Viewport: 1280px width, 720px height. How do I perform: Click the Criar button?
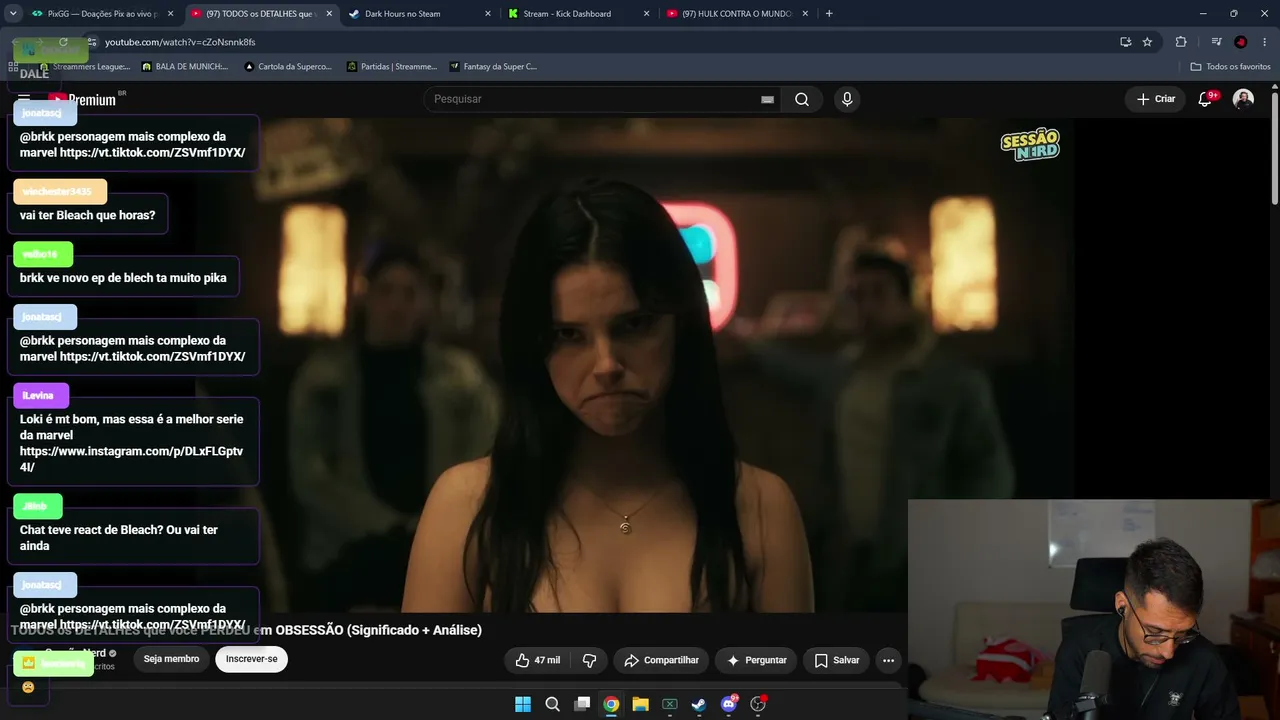[1156, 99]
